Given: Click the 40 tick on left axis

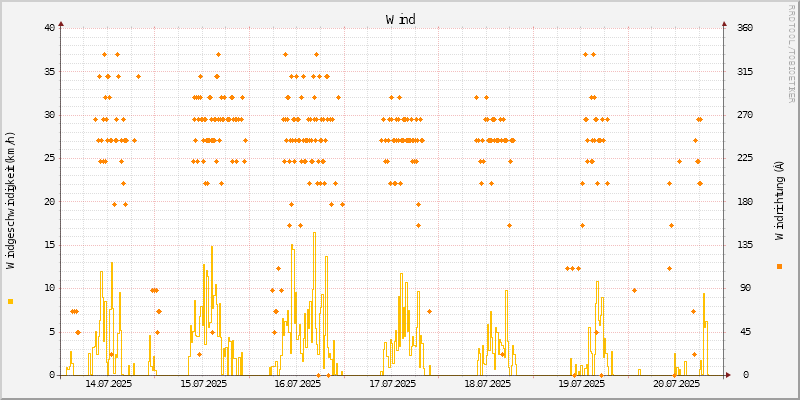Looking at the screenshot, I should 49,28.
